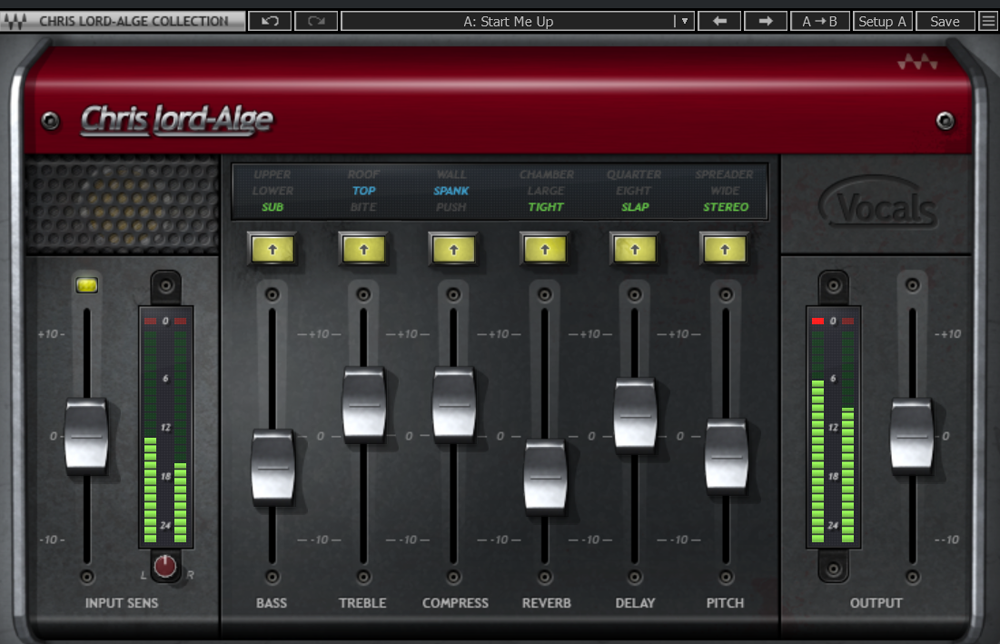Click the undo arrow in the top toolbar

pos(270,21)
